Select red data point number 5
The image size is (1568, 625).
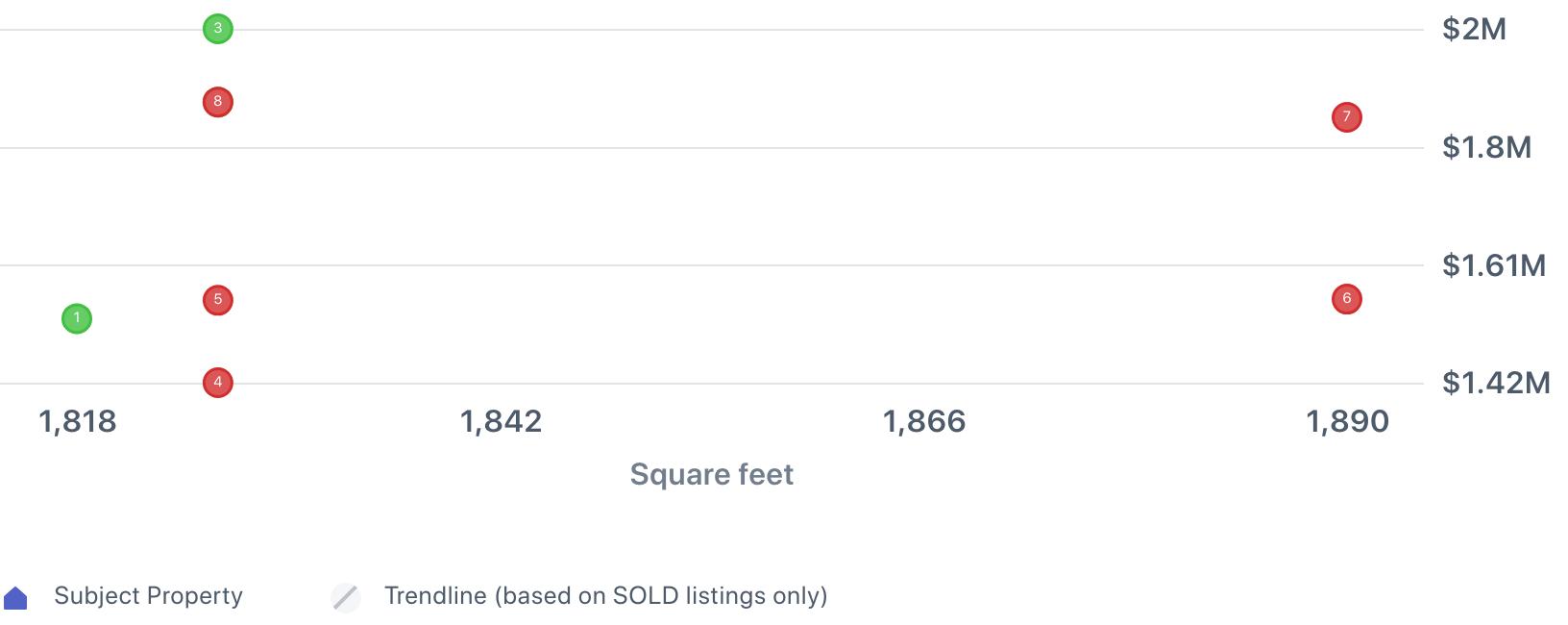218,300
